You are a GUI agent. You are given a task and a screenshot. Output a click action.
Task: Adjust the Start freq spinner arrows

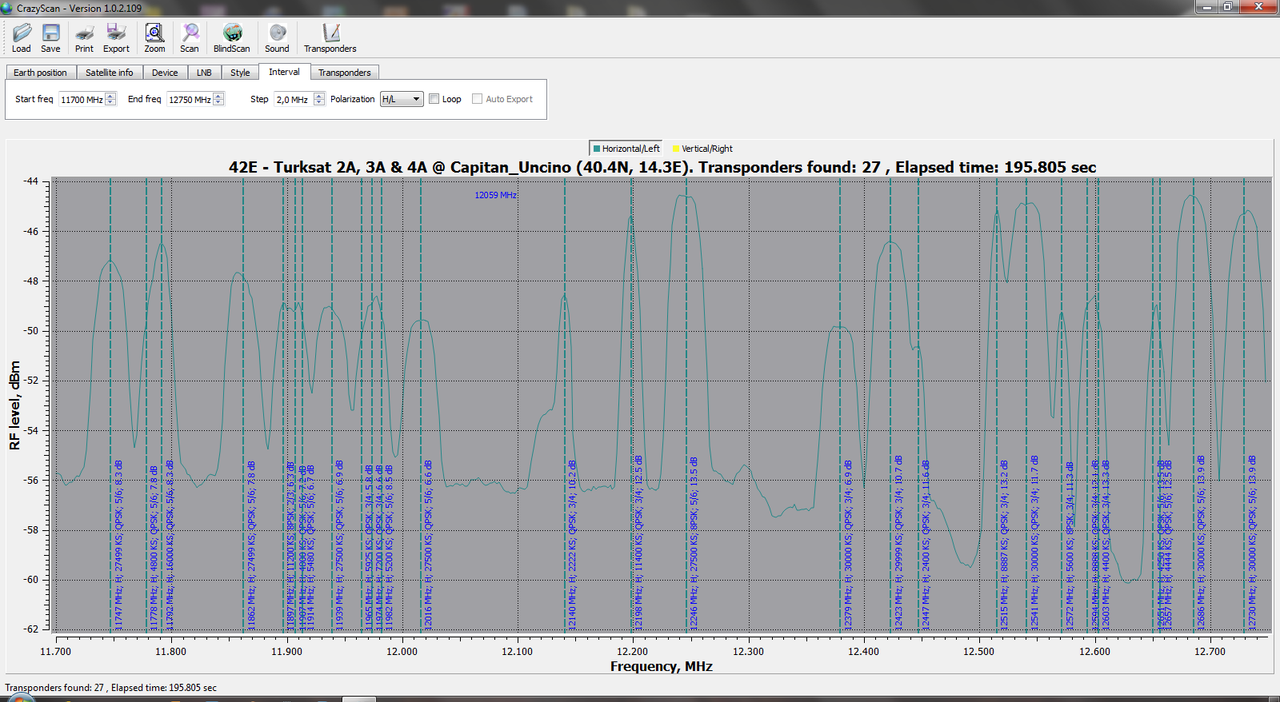click(x=111, y=99)
